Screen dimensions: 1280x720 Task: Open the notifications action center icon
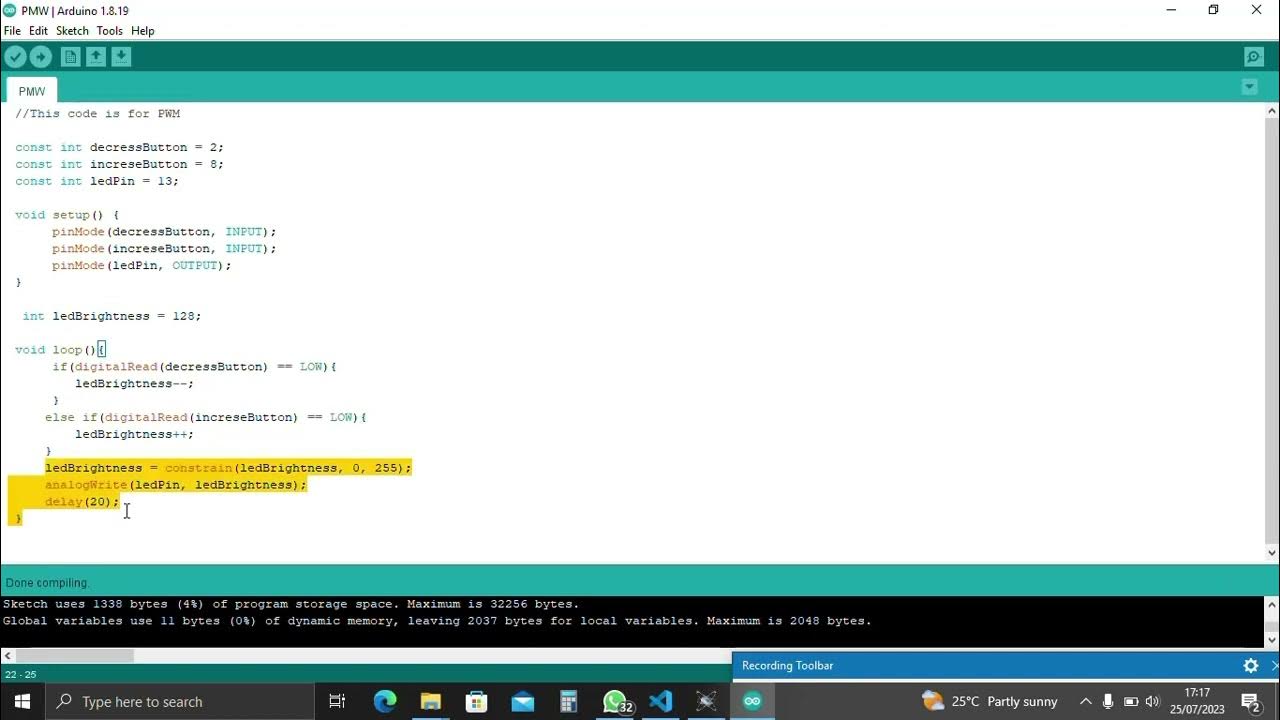(1250, 701)
